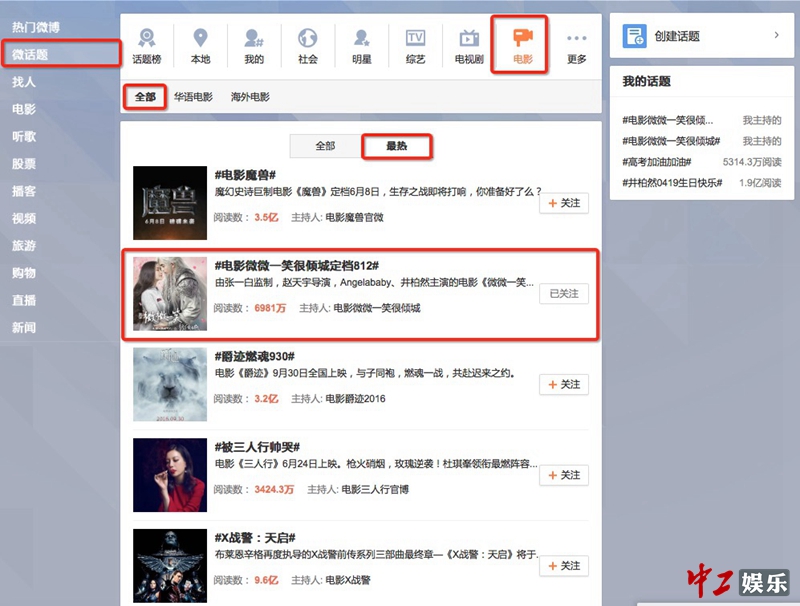
Task: Follow the 电影魔兽 topic
Action: pyautogui.click(x=564, y=203)
